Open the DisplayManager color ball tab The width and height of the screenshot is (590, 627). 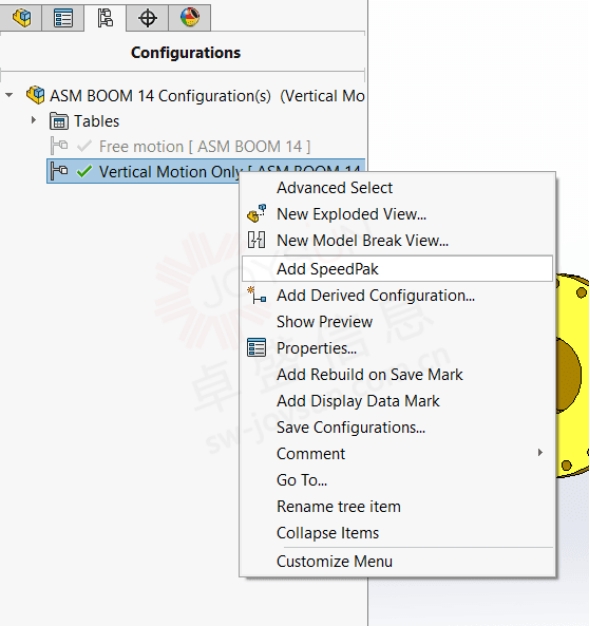(x=190, y=18)
